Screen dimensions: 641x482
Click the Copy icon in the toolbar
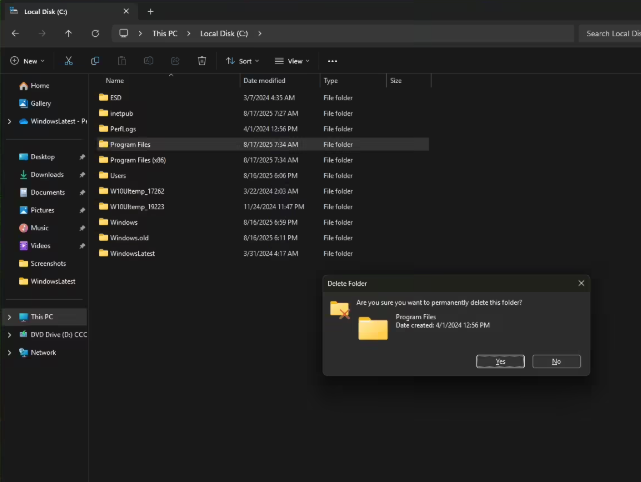(x=95, y=61)
